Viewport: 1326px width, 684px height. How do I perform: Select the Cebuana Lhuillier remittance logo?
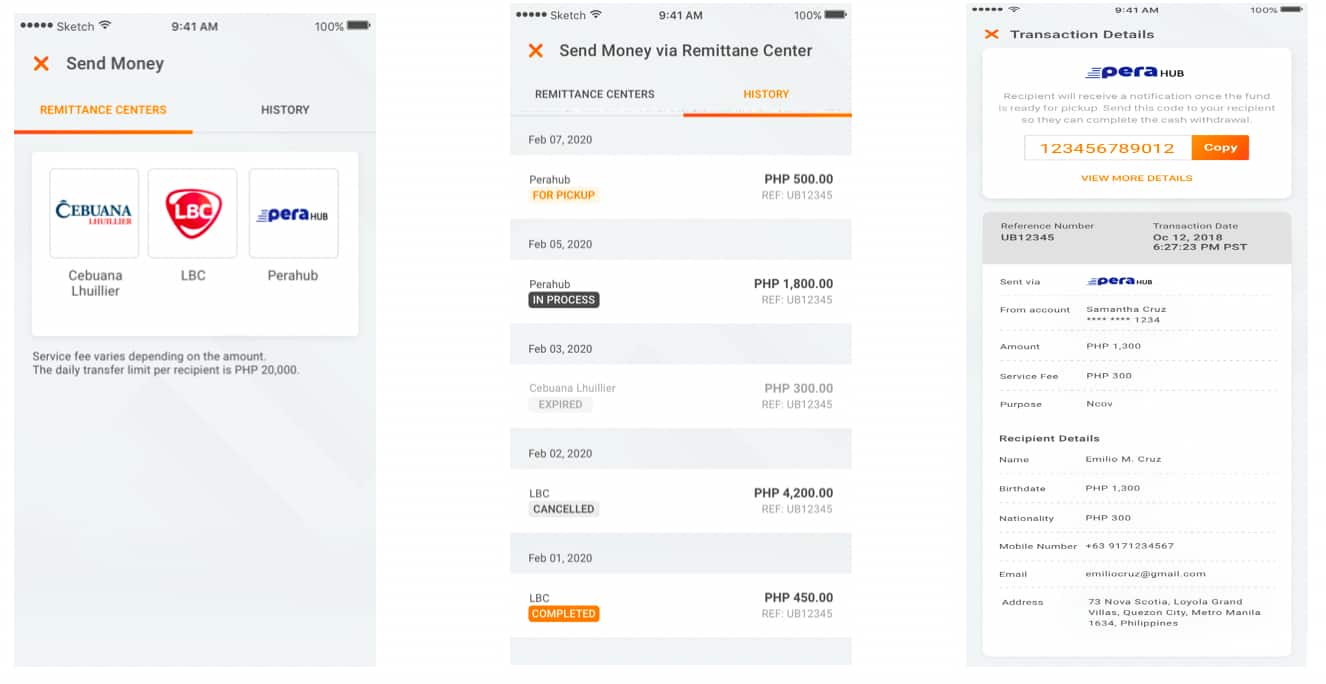coord(94,213)
